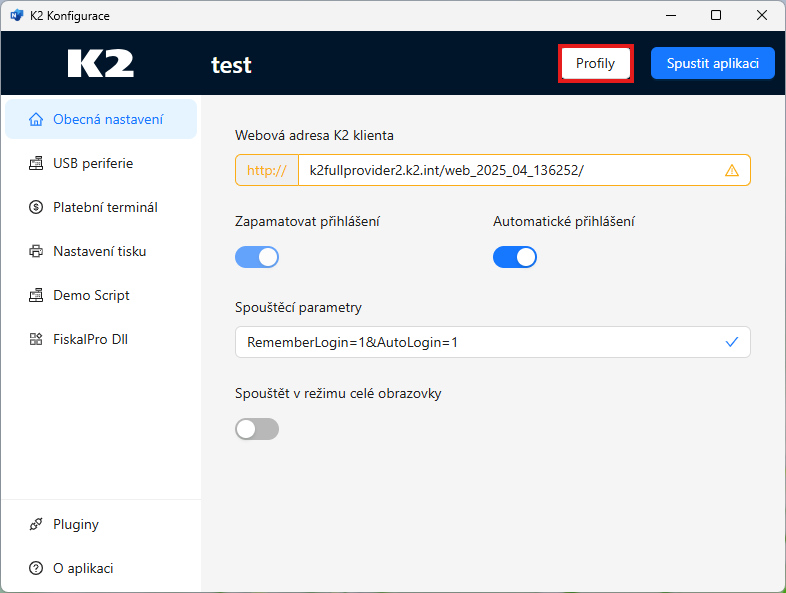This screenshot has width=786, height=593.
Task: Click the warning triangle in the address field
Action: [x=732, y=170]
